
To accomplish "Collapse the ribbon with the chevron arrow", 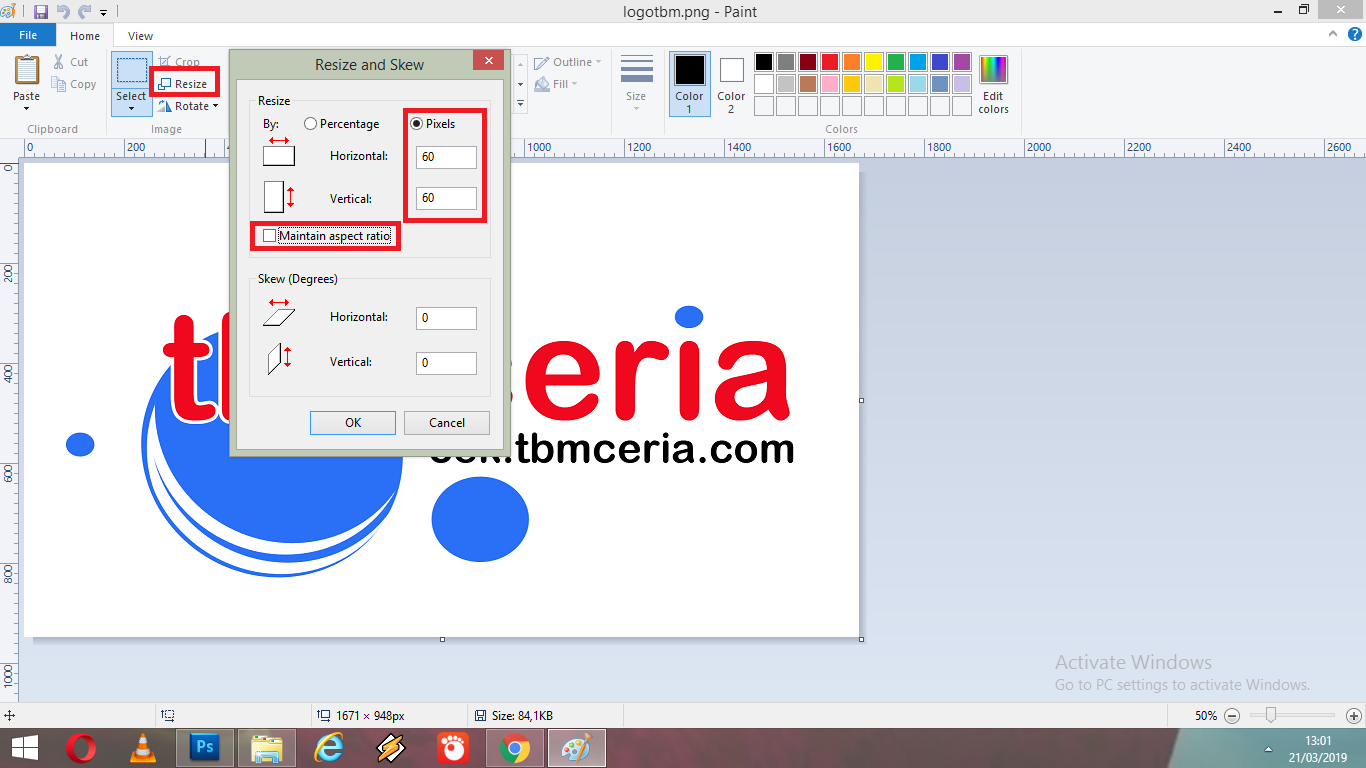I will [x=1331, y=33].
